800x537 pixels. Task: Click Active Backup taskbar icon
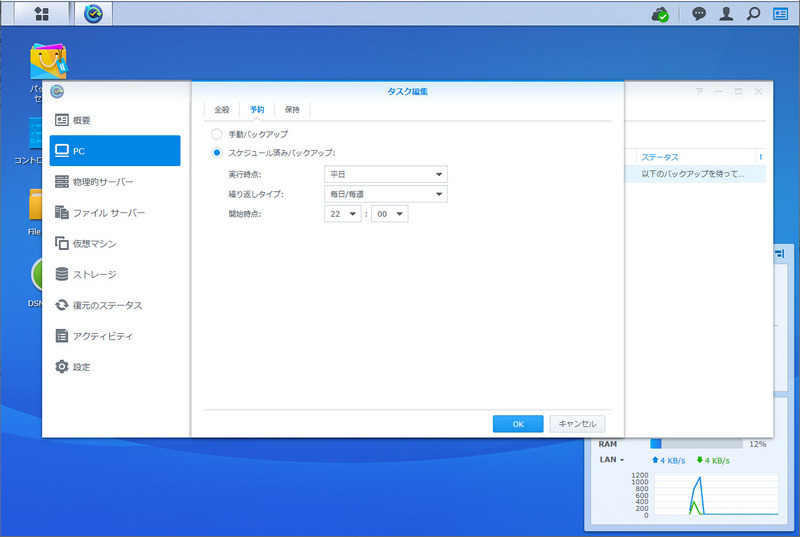[x=93, y=14]
